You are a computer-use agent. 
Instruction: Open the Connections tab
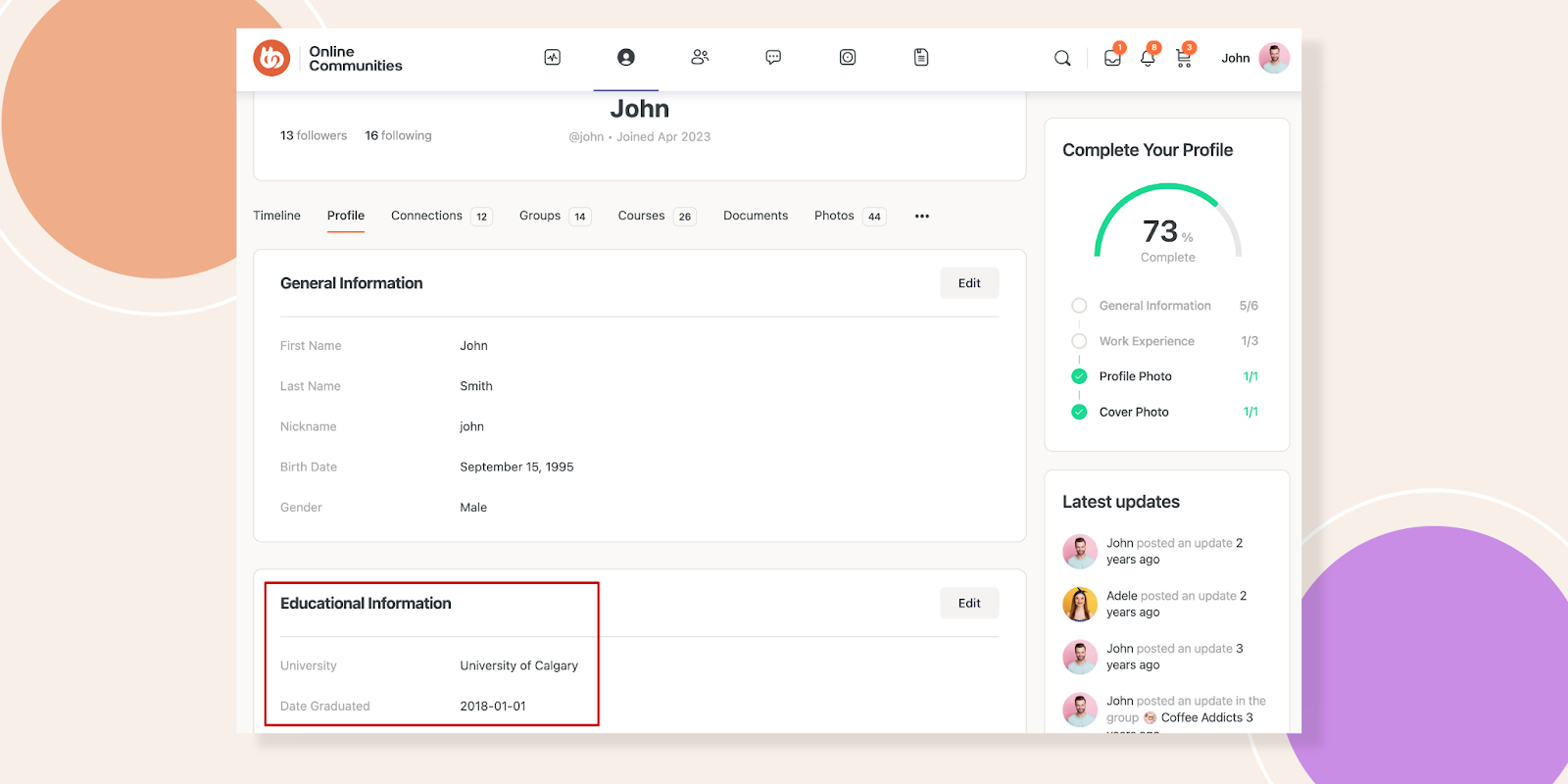[x=426, y=216]
